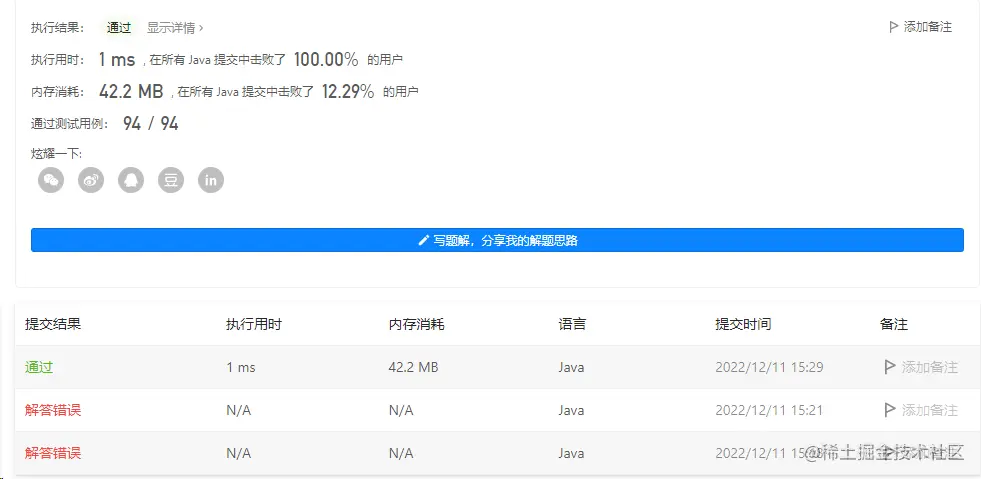Click the 语言 column header
This screenshot has height=479, width=981.
pos(572,325)
